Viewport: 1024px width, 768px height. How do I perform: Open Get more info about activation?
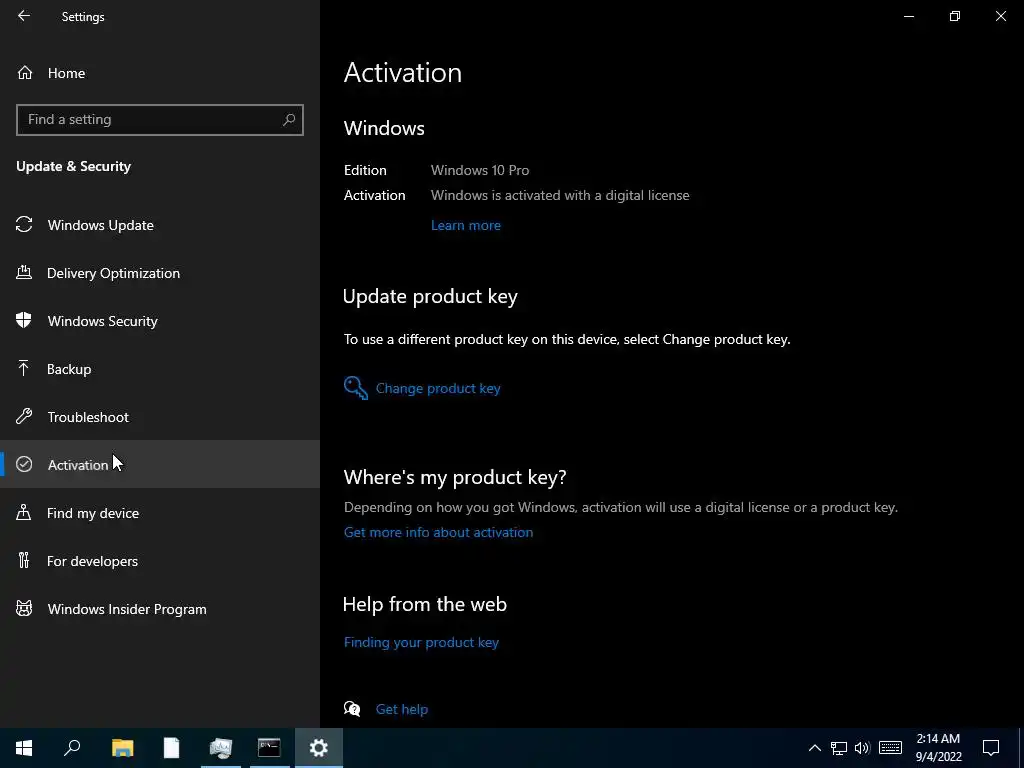pos(438,532)
